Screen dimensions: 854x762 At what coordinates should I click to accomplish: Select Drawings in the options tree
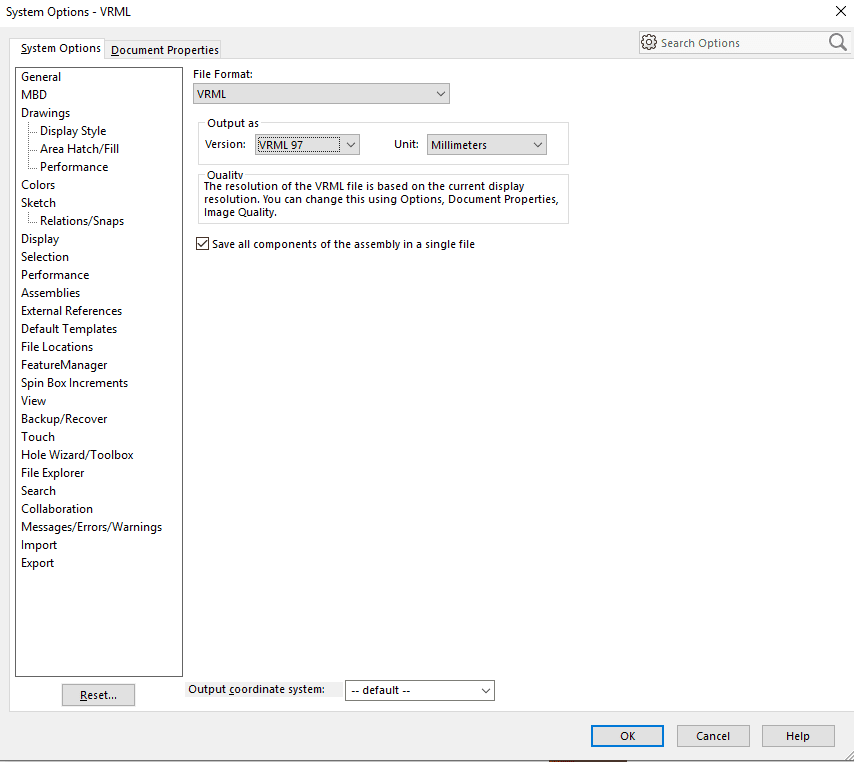point(45,113)
